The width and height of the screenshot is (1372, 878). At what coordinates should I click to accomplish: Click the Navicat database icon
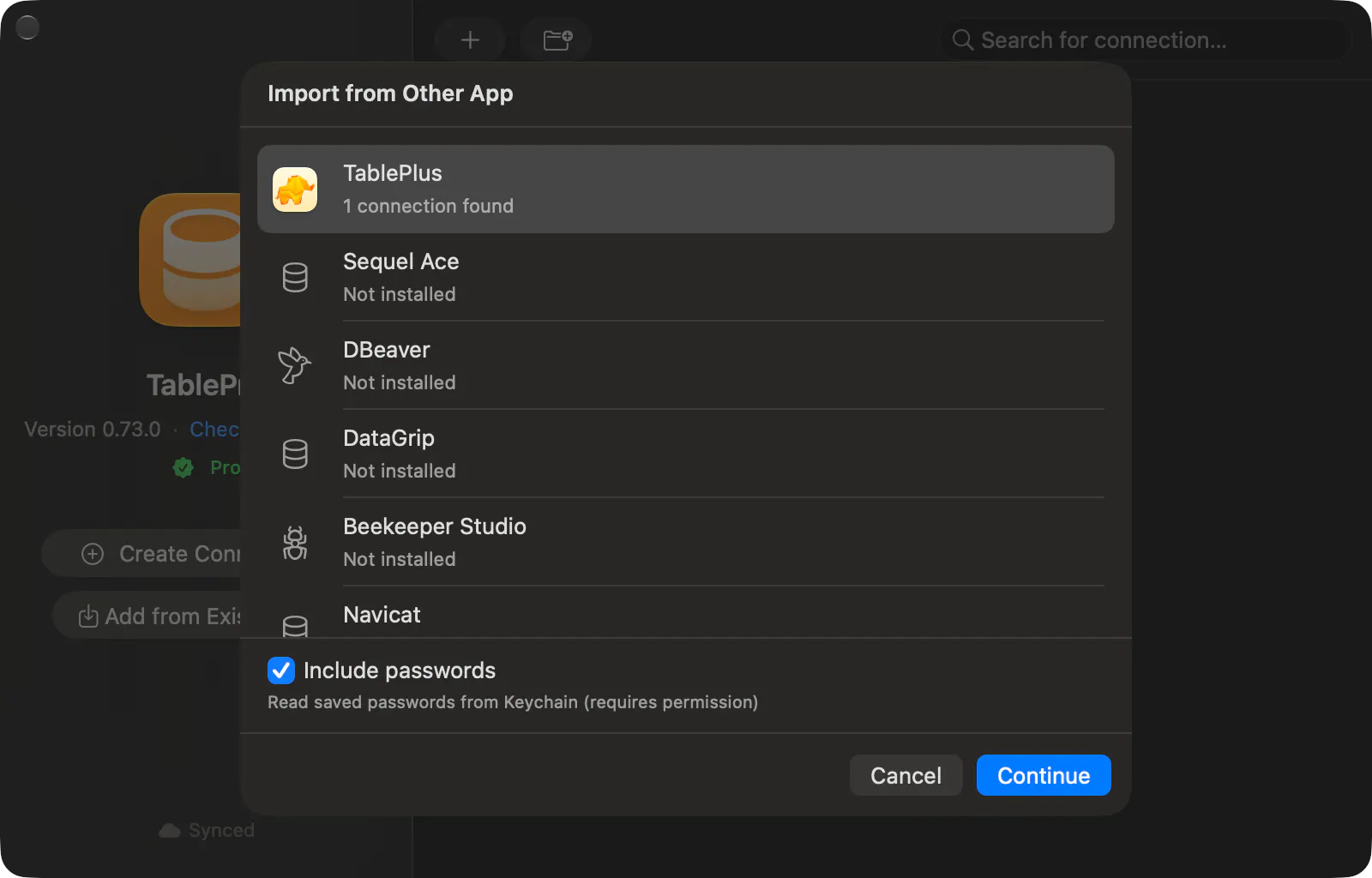click(295, 627)
